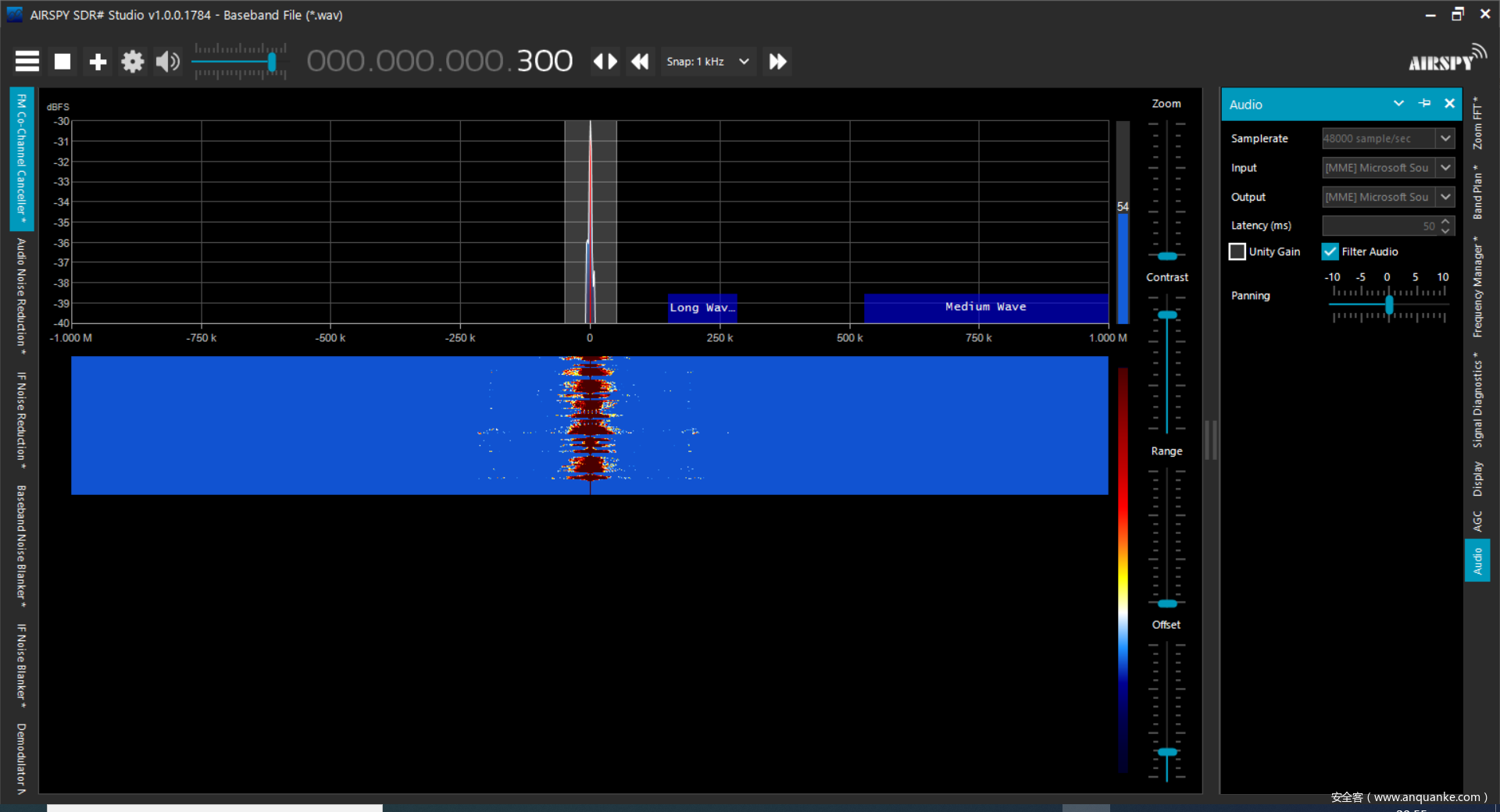Adjust the Panning slider thumb
This screenshot has width=1500, height=812.
tap(1389, 304)
